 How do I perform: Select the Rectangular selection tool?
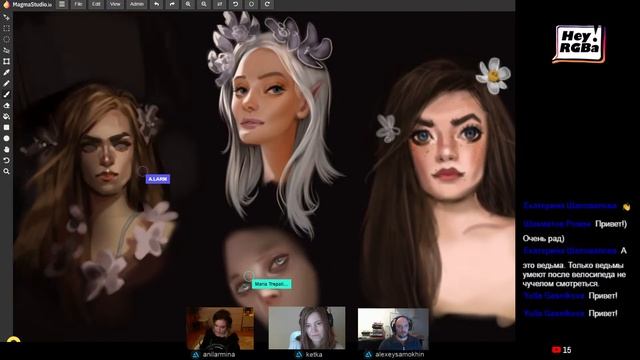point(7,29)
